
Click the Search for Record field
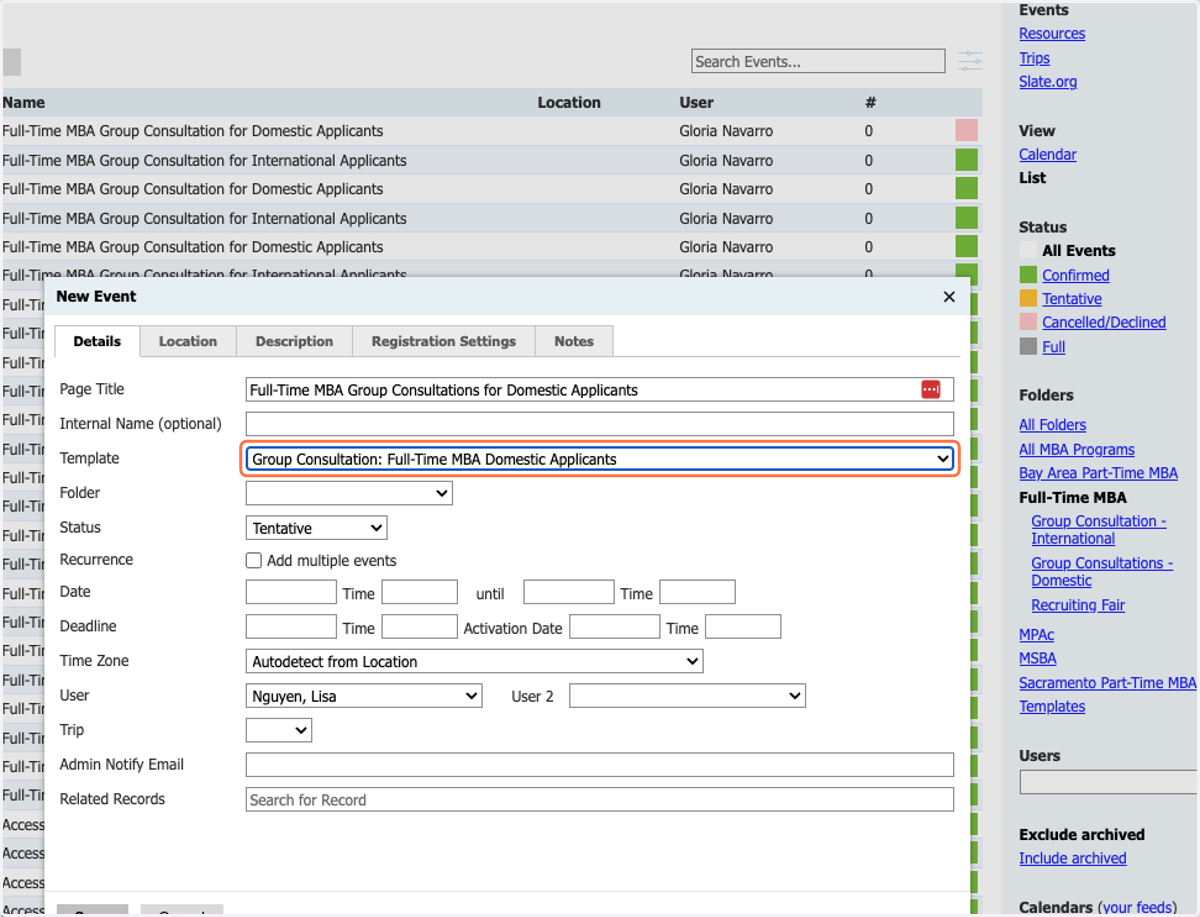[600, 800]
